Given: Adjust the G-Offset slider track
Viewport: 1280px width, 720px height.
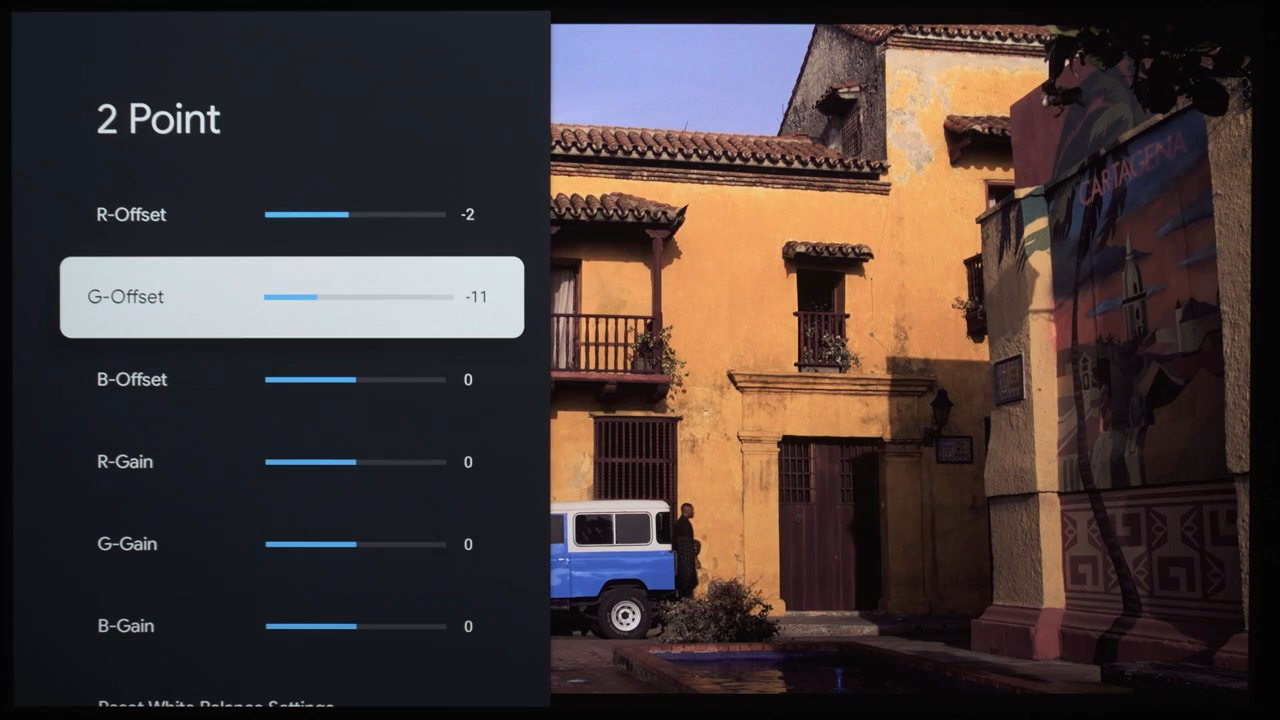Looking at the screenshot, I should (x=358, y=297).
